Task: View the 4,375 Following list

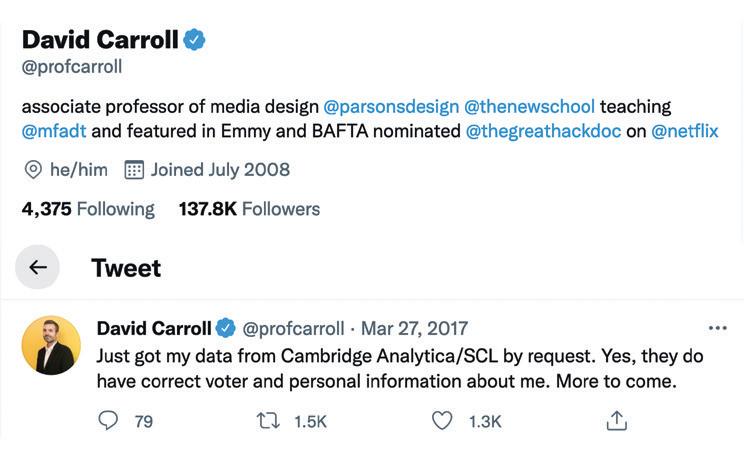Action: [88, 209]
